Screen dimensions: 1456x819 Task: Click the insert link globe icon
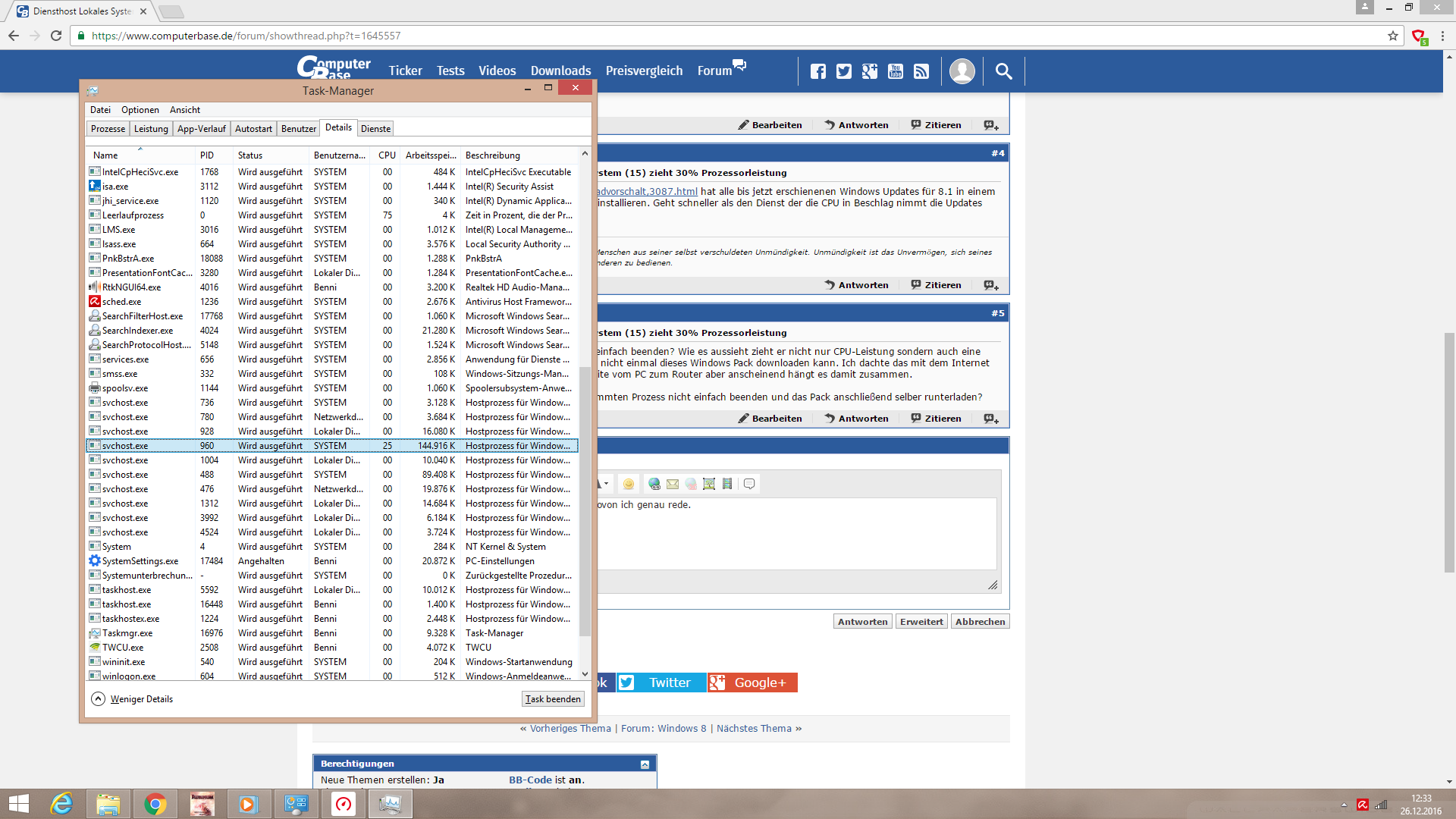(x=654, y=484)
